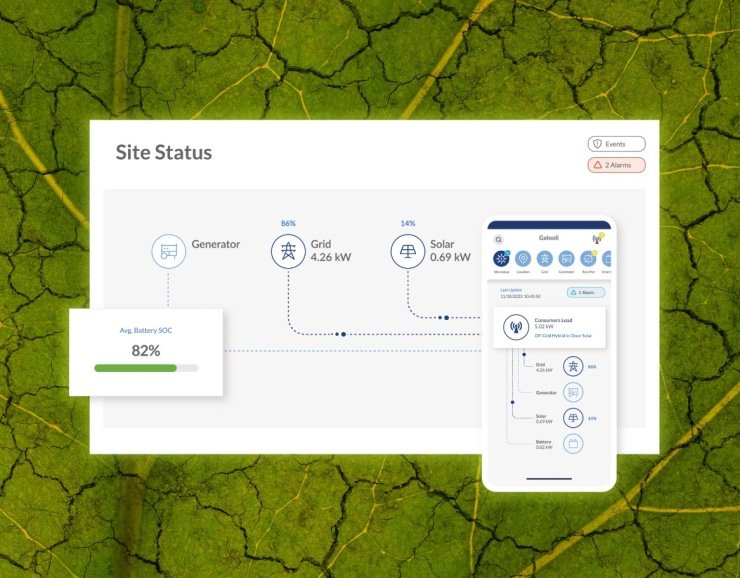Click the Solar panel icon on dashboard
The height and width of the screenshot is (578, 740).
click(x=408, y=251)
